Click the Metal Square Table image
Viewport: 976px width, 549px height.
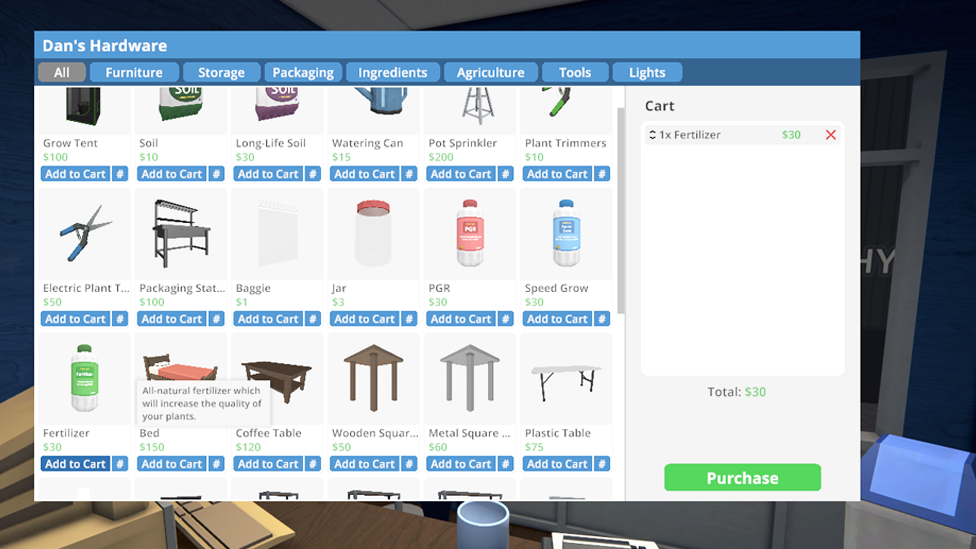coord(470,378)
